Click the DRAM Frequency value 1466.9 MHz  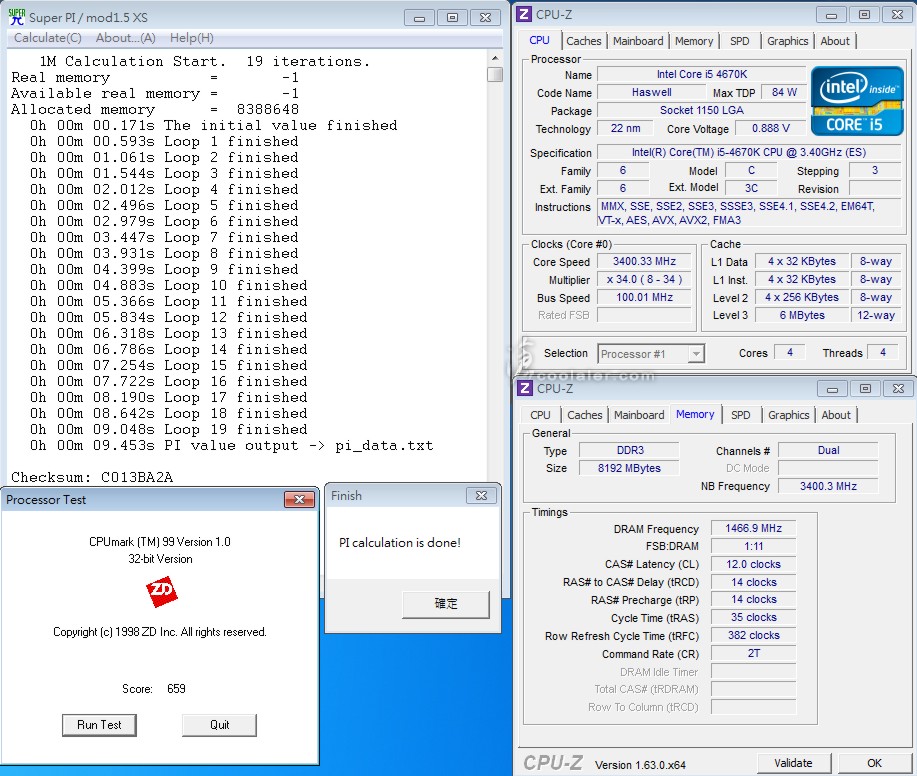pyautogui.click(x=753, y=529)
